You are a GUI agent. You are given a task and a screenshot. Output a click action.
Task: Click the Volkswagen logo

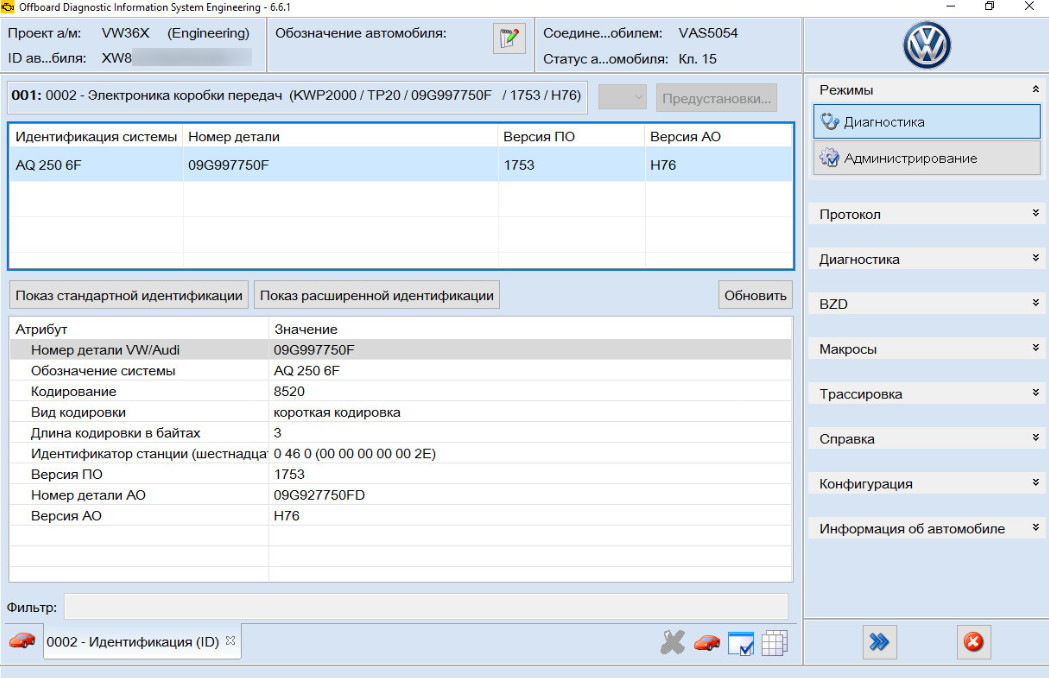click(927, 46)
